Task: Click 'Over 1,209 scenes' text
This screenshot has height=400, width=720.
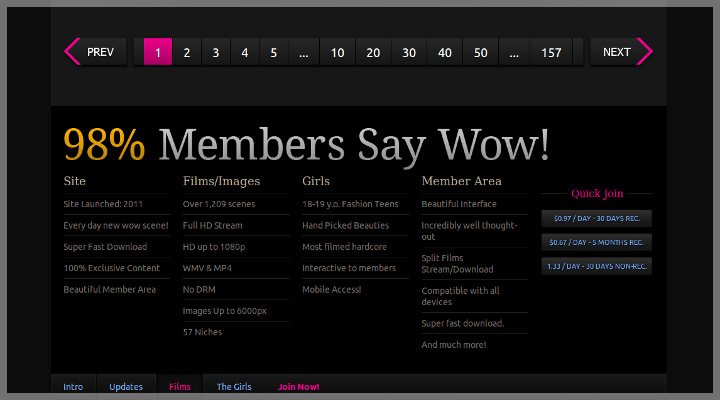Action: tap(219, 204)
